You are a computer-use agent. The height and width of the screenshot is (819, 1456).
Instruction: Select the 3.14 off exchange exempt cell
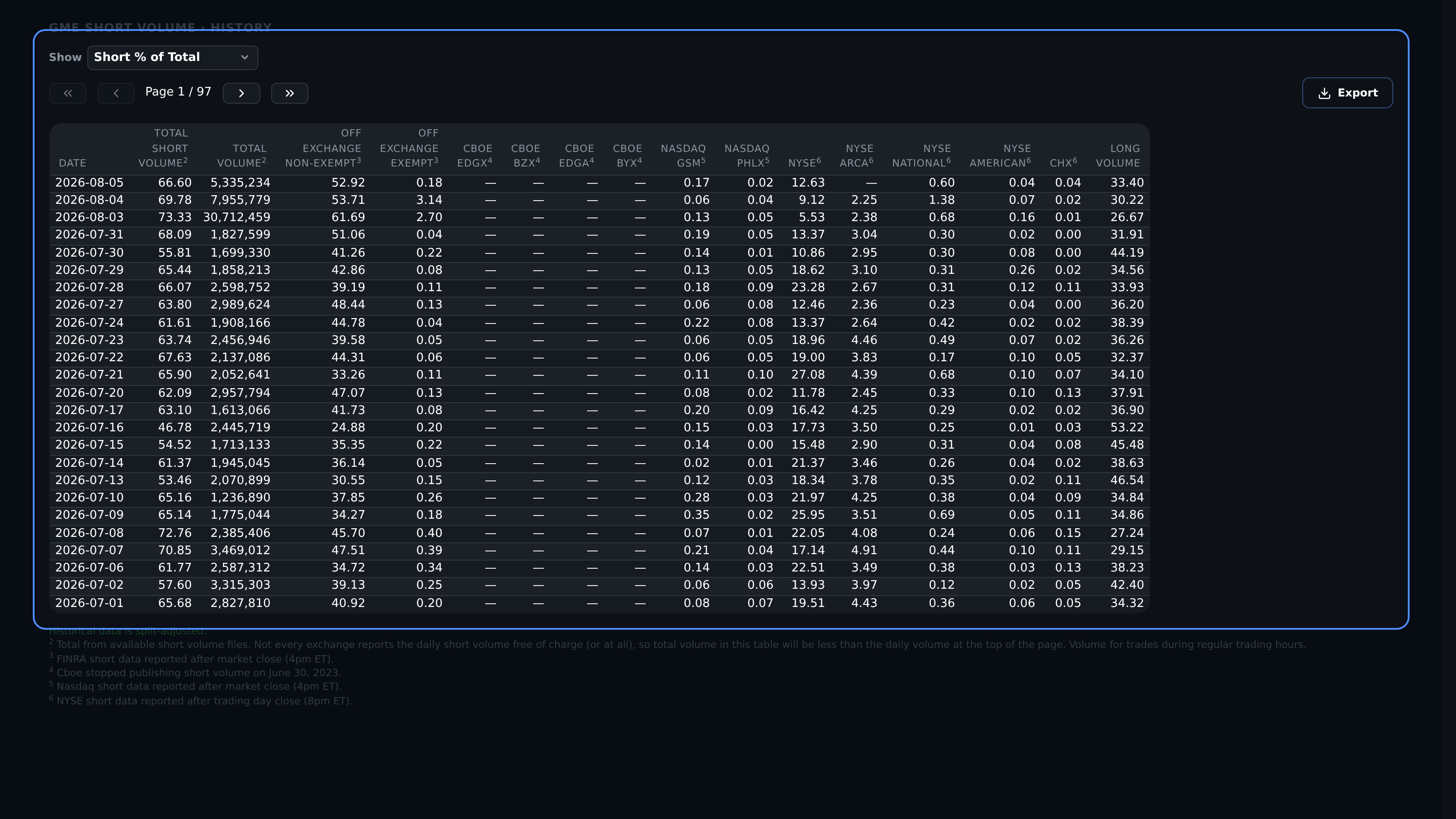click(429, 200)
